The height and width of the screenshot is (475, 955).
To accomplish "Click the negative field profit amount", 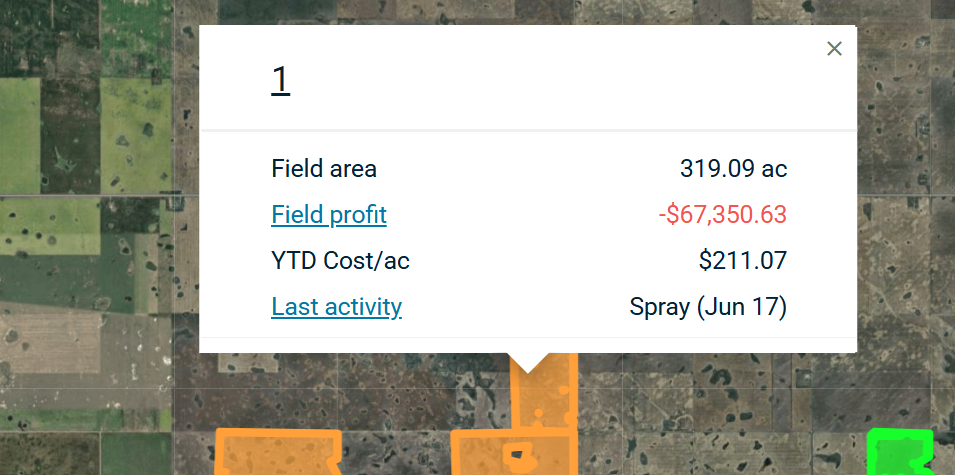I will 722,215.
